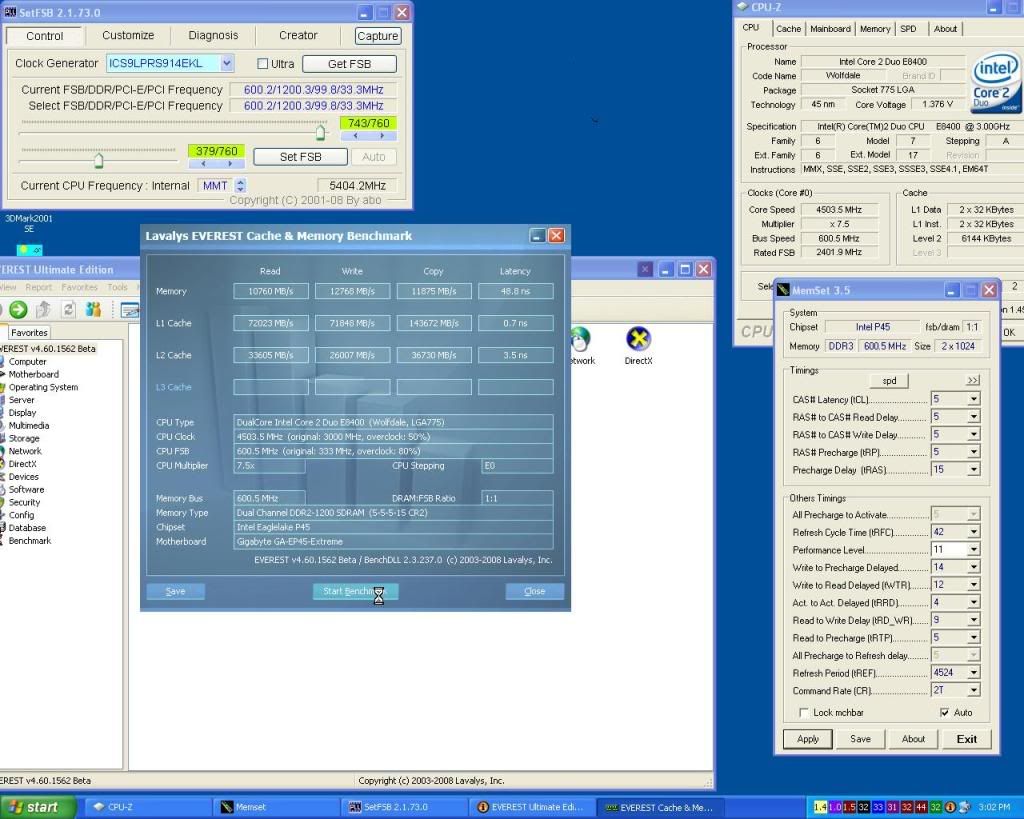Open CAS# Latency (tCL) dropdown
Screen dimensions: 1024x819
coord(974,399)
